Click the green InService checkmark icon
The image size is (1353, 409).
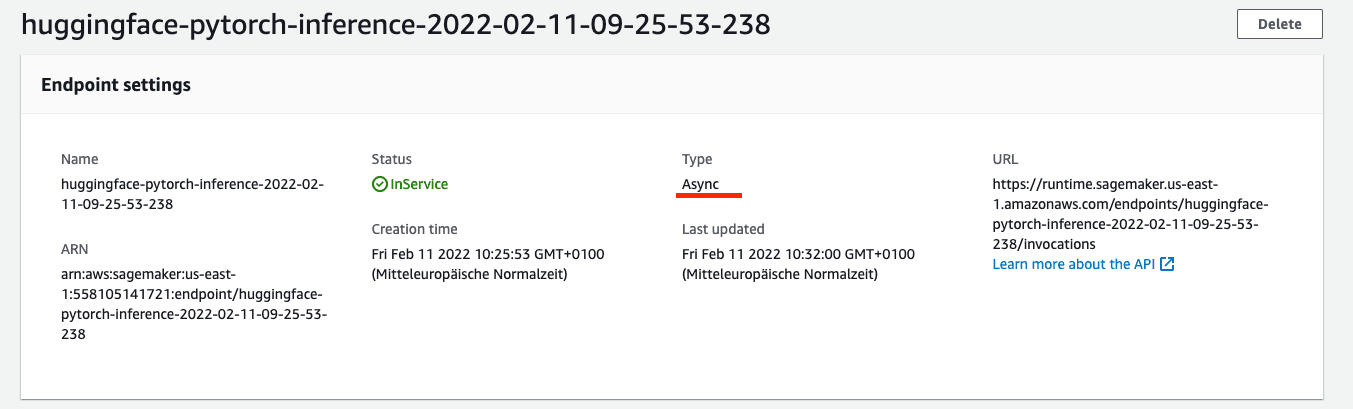(379, 184)
